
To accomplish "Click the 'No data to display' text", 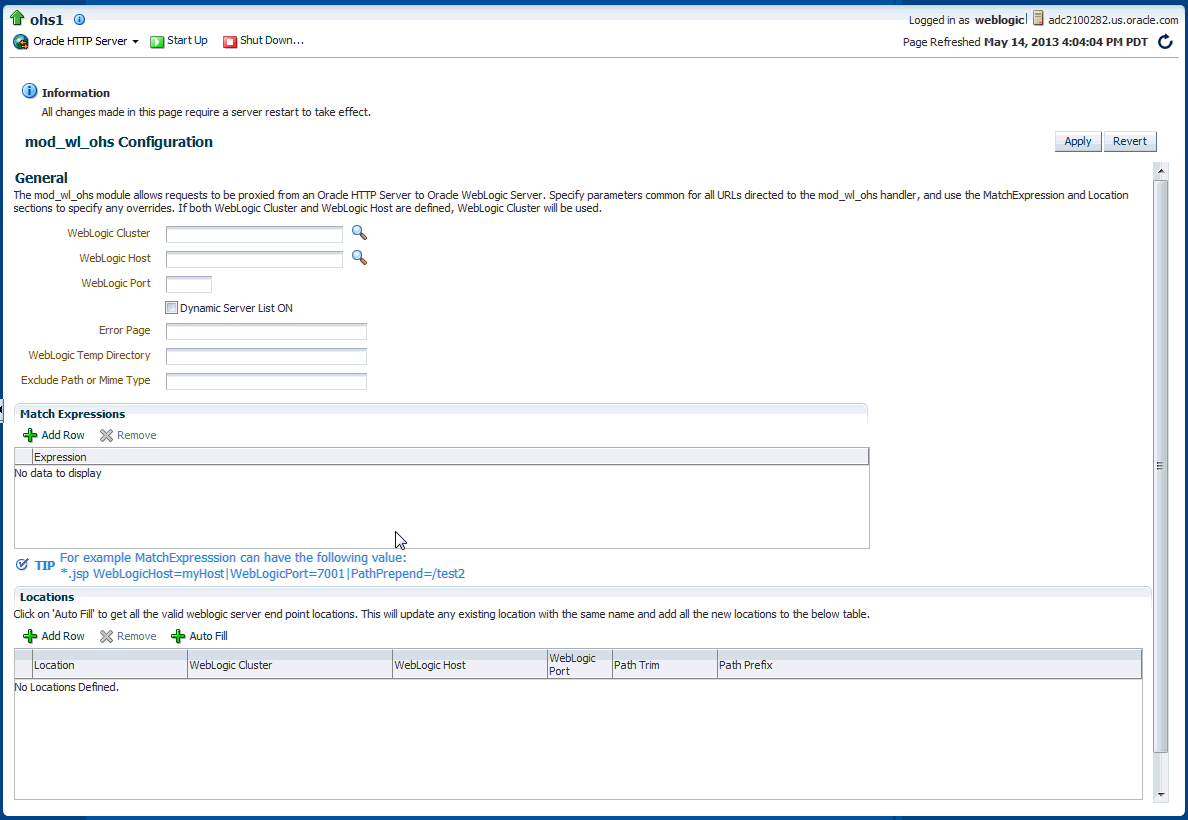I will [x=58, y=473].
